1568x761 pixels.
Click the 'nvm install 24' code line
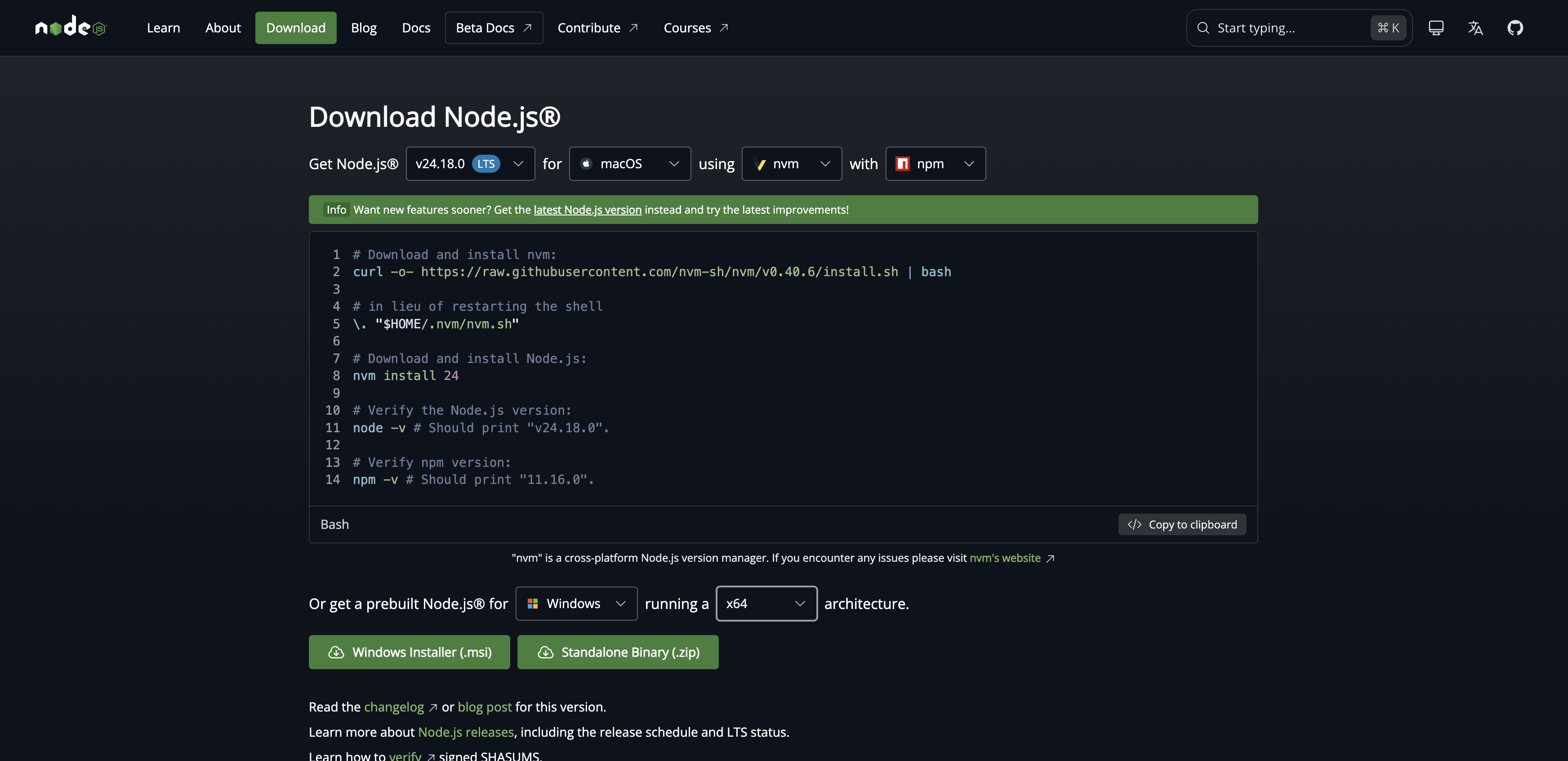[406, 376]
